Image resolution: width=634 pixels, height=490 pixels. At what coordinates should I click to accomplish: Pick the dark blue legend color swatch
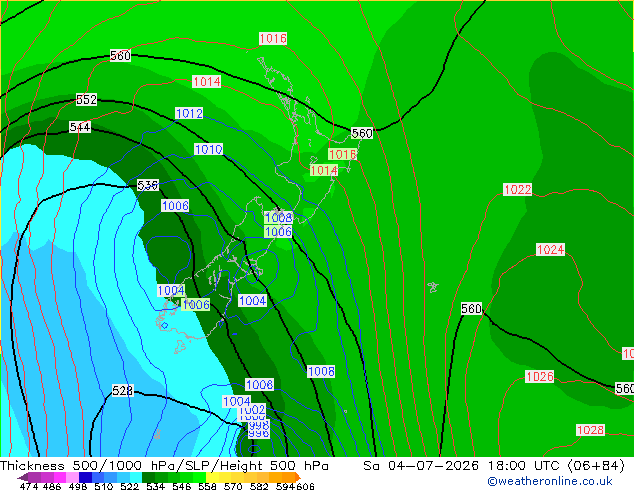(x=85, y=477)
